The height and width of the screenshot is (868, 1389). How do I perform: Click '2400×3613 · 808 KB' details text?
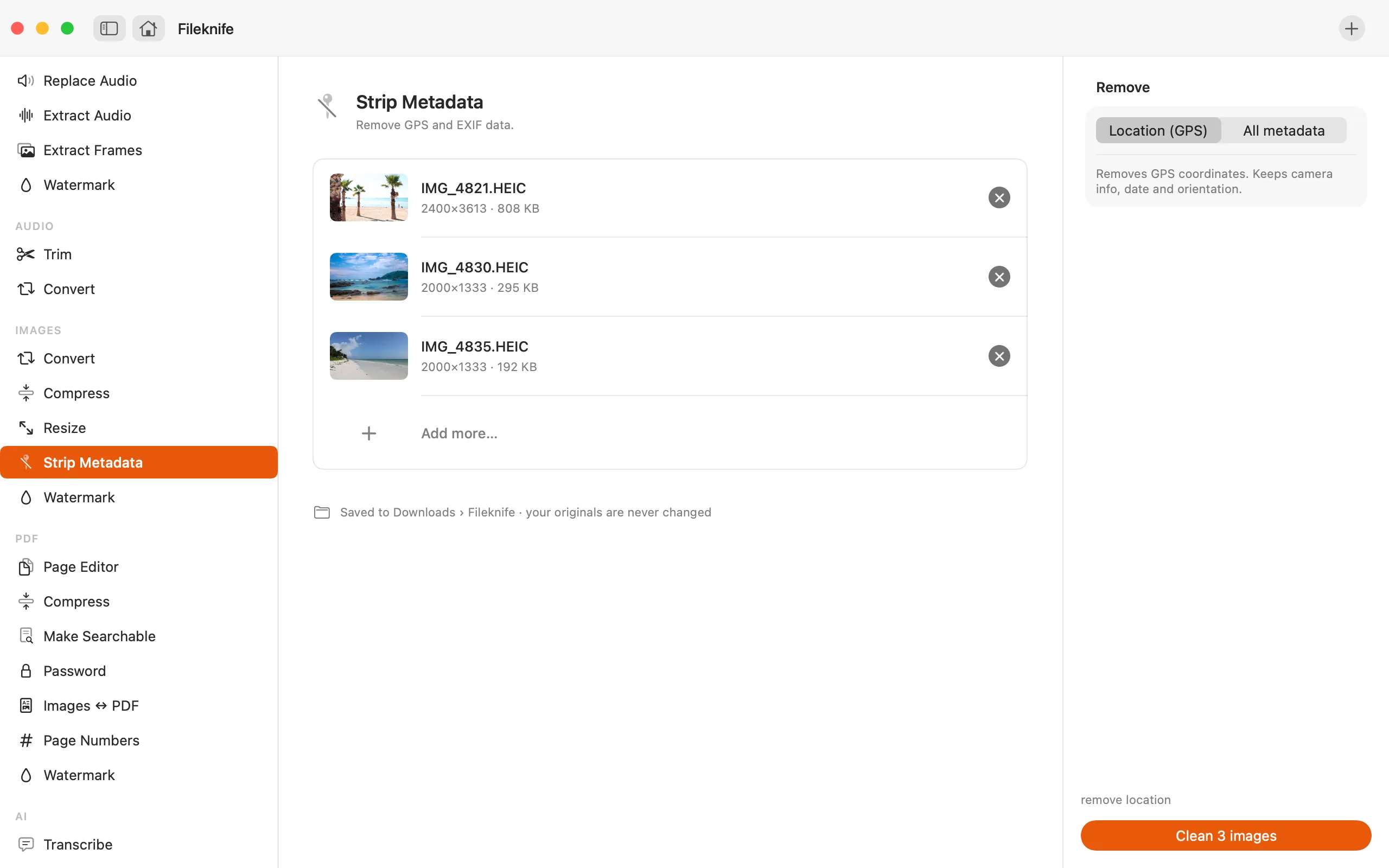[480, 208]
